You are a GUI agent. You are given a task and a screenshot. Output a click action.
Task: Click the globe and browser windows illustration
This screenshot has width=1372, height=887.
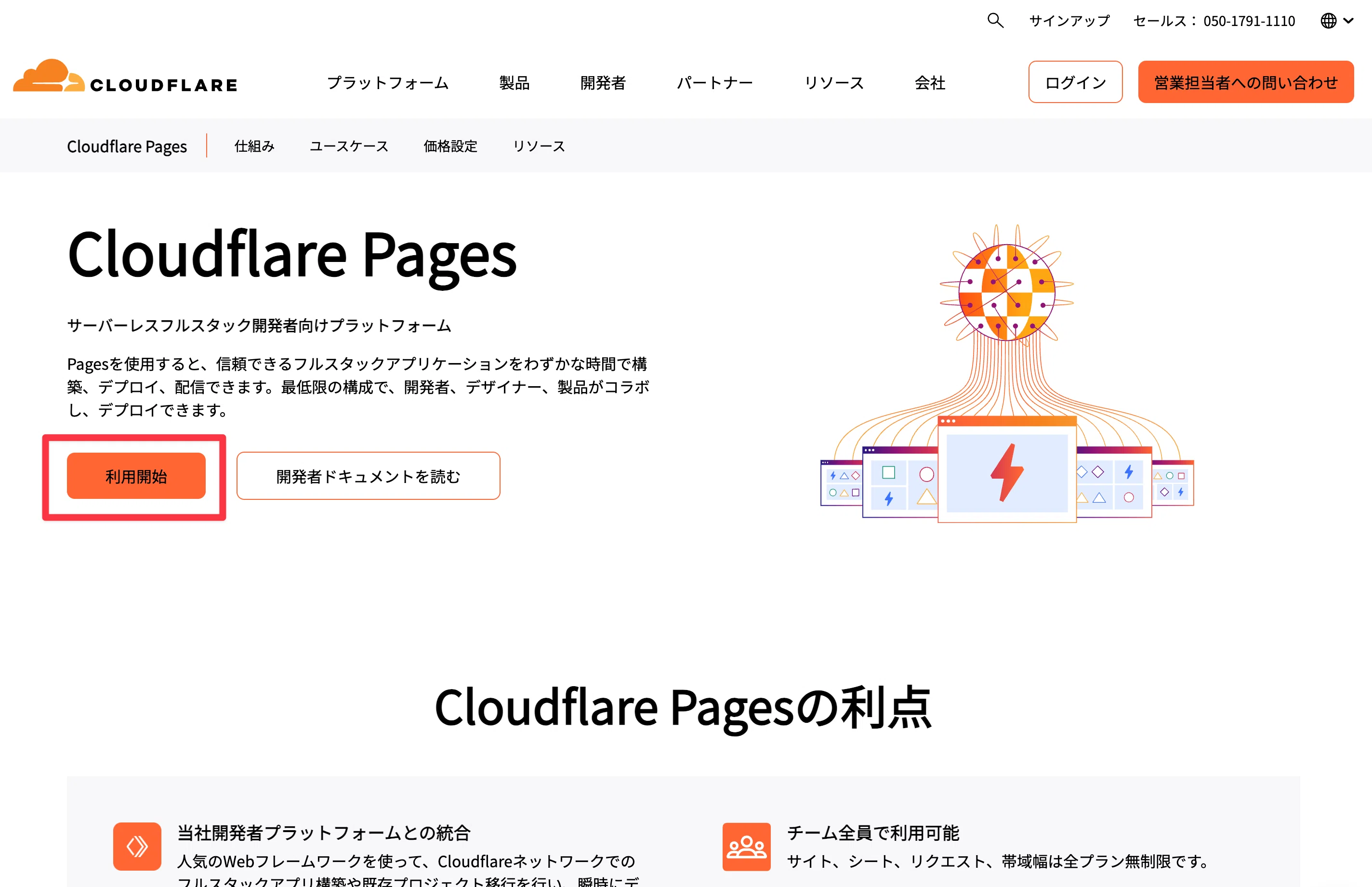click(x=1007, y=373)
